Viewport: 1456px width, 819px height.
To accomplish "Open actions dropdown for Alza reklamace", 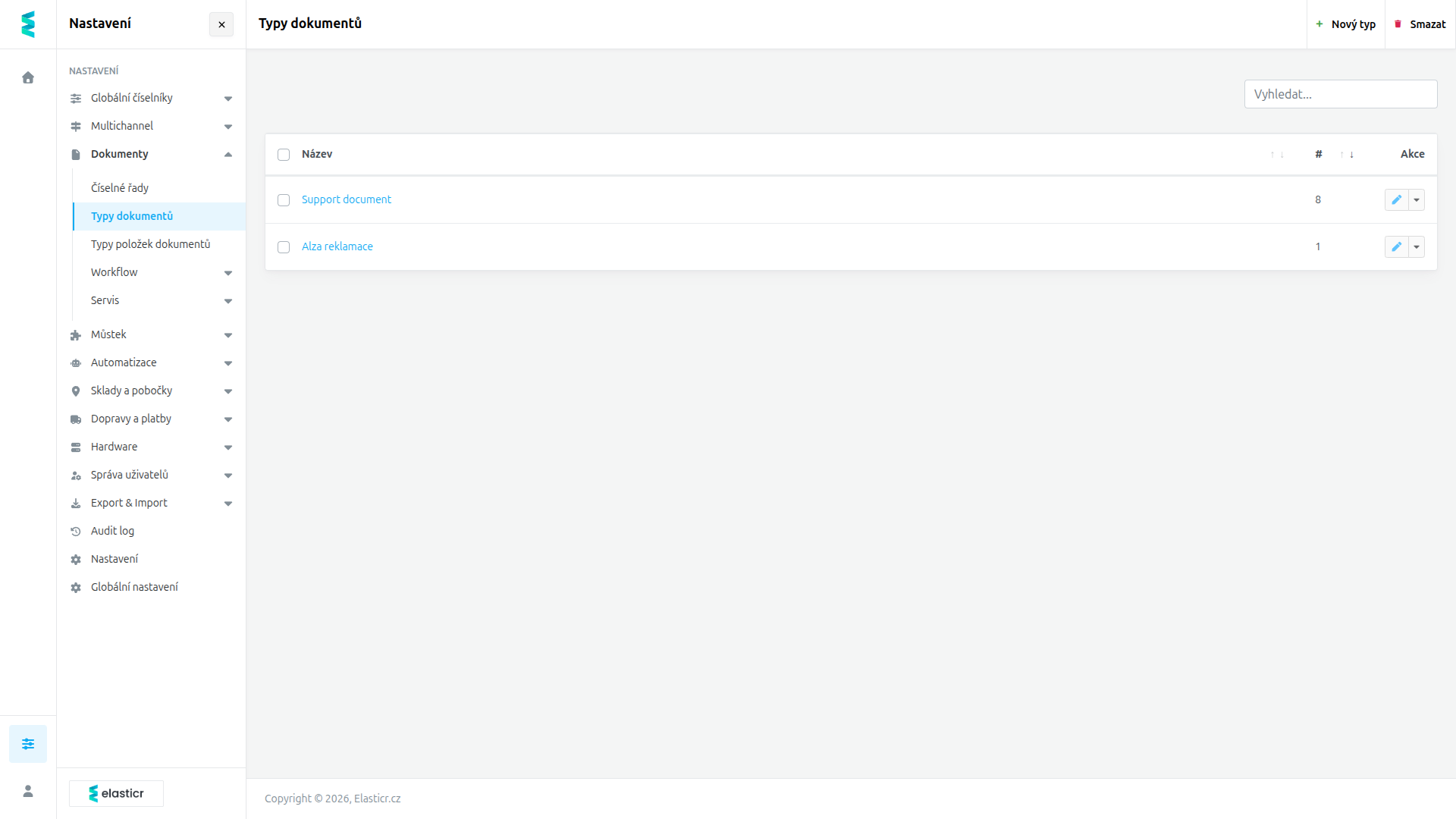I will coord(1417,246).
